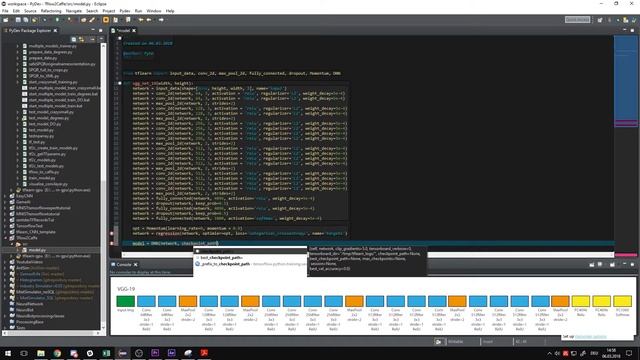This screenshot has width=640, height=360.
Task: Click the error marker beside the regression line
Action: click(x=112, y=234)
